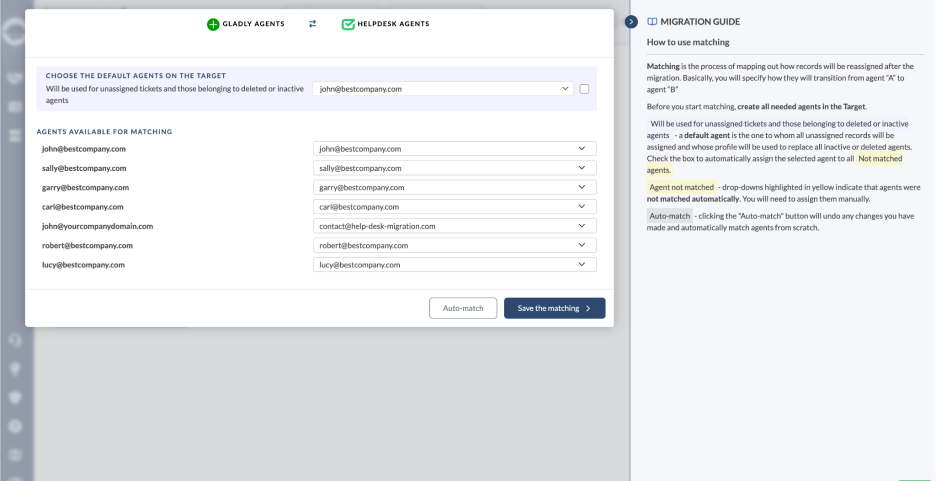936x481 pixels.
Task: Click source agent john@yourcompanydomain.com text
Action: 98,226
